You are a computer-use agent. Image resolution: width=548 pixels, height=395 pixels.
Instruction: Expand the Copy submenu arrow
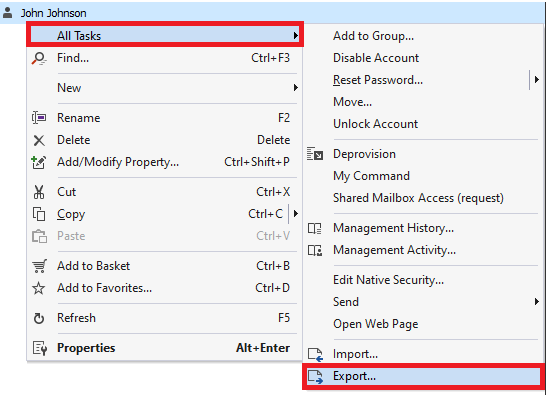click(296, 214)
